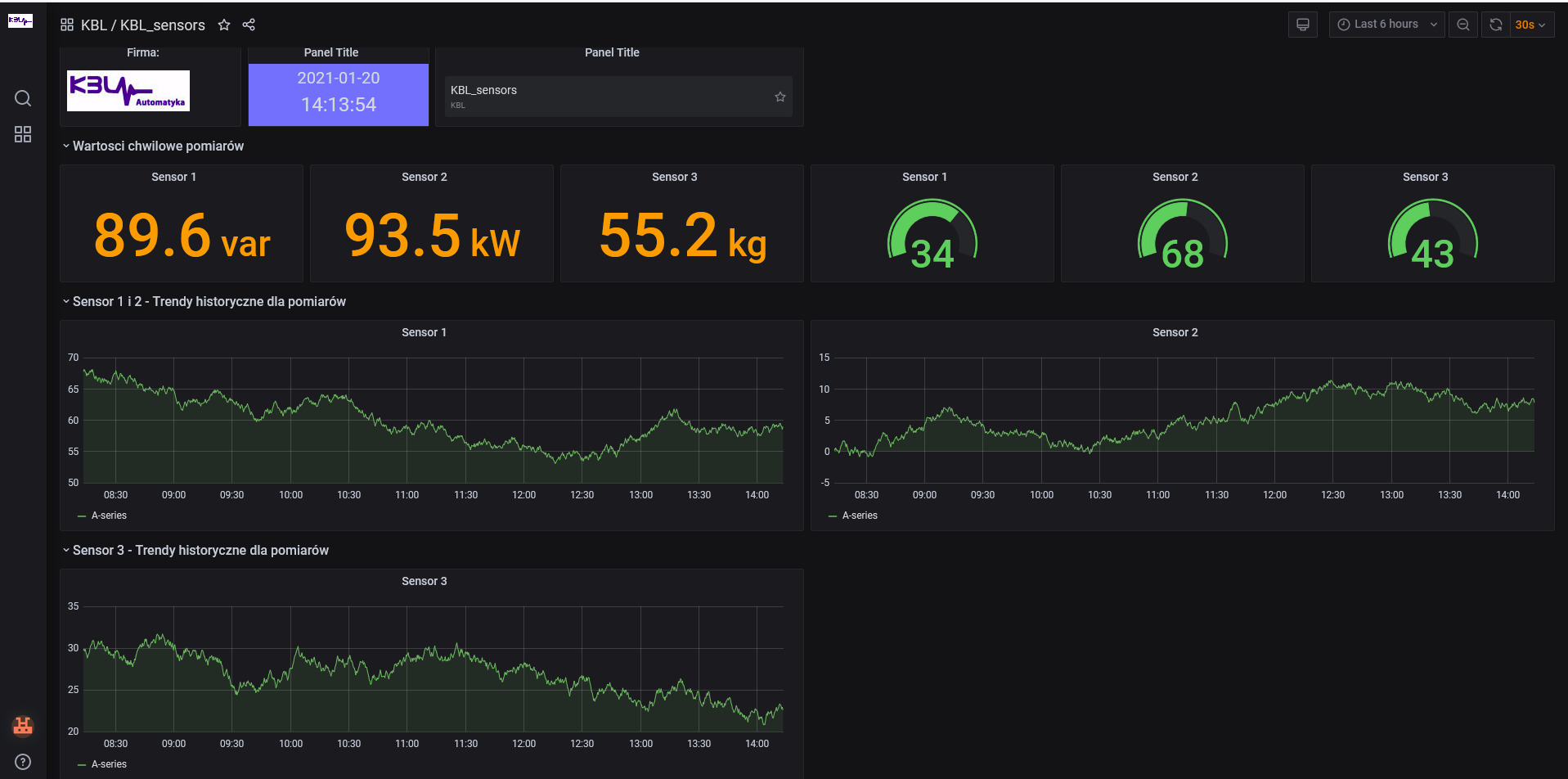Viewport: 1568px width, 779px height.
Task: Open the Sensor 1 gauge panel title menu
Action: point(924,177)
